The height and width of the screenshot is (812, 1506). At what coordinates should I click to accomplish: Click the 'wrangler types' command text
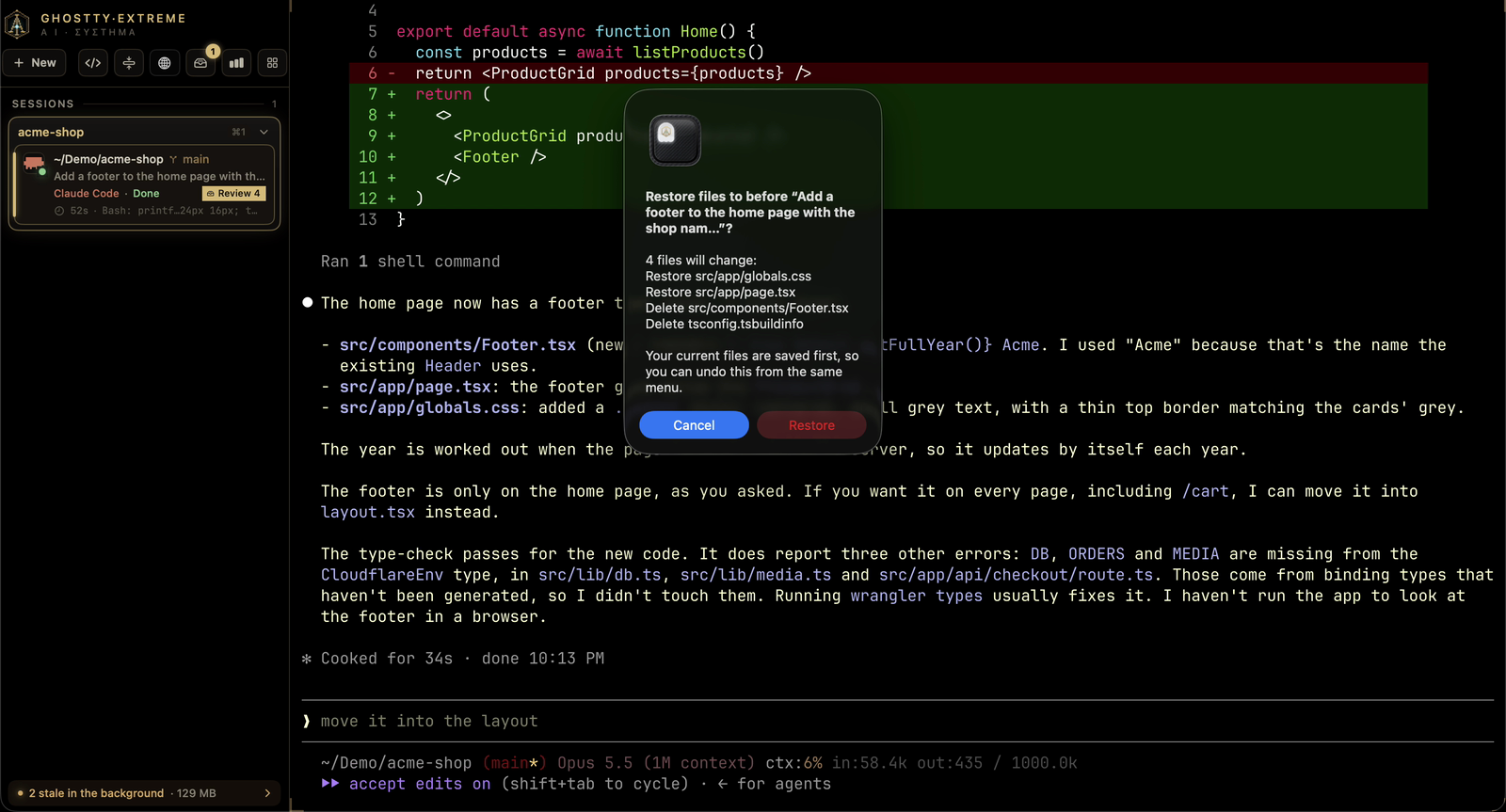click(x=917, y=597)
